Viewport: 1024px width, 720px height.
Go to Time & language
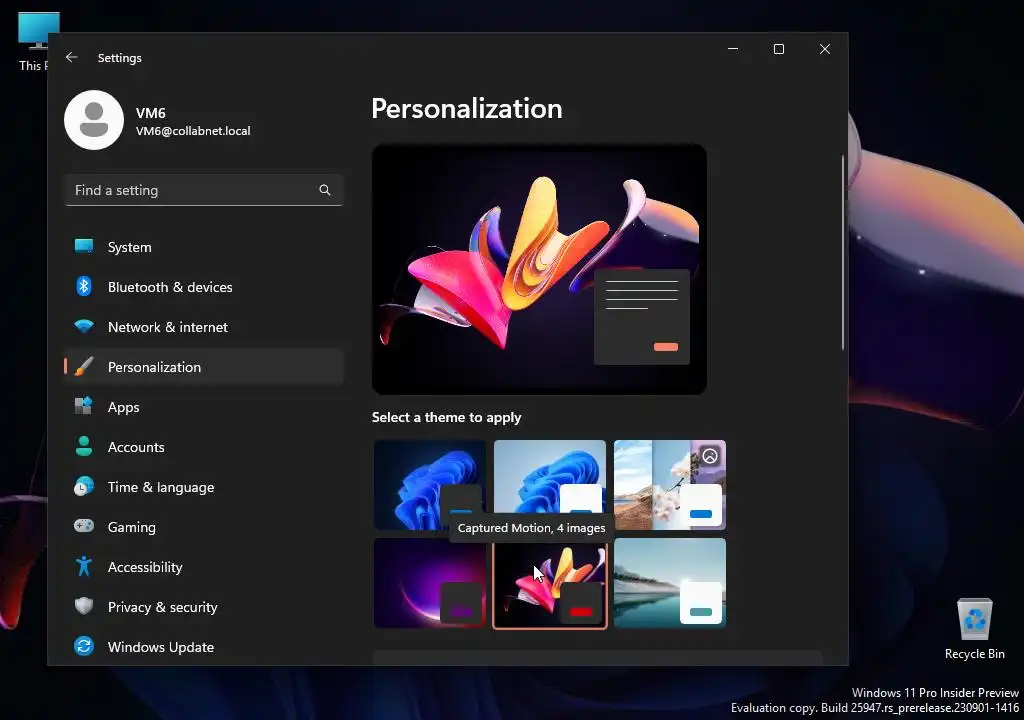coord(204,487)
